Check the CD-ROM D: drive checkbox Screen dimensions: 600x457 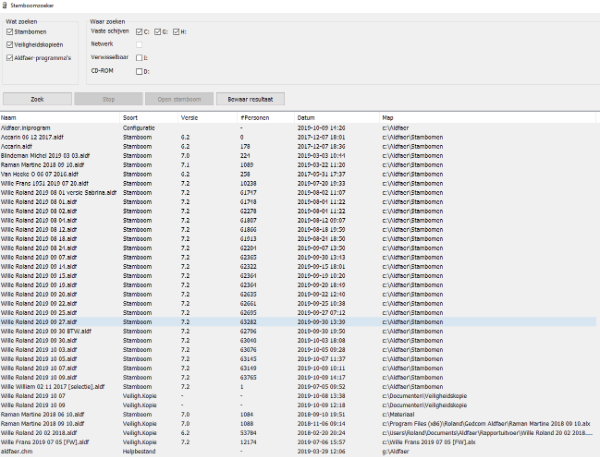pyautogui.click(x=139, y=71)
